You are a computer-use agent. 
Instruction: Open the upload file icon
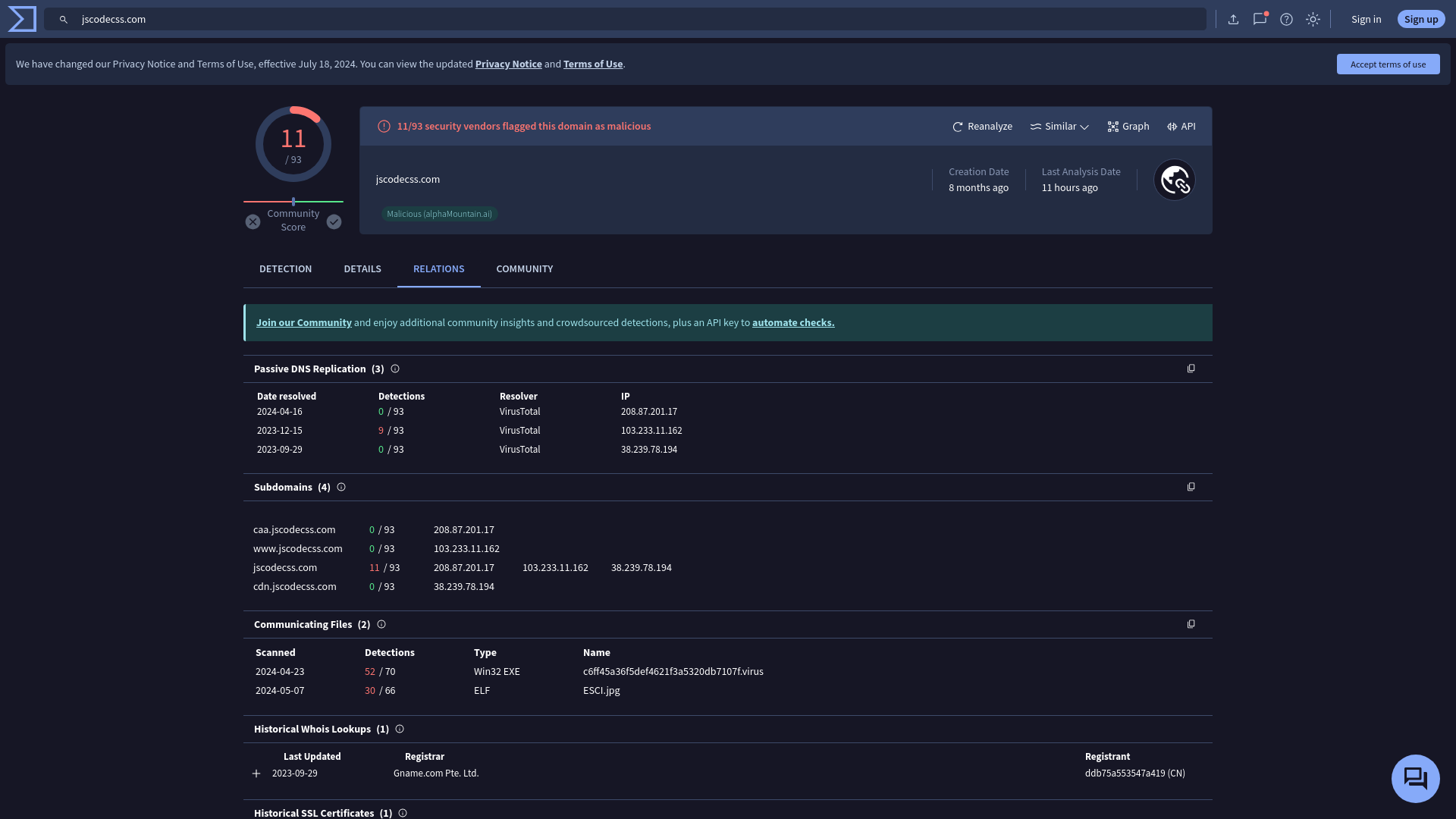[1234, 20]
